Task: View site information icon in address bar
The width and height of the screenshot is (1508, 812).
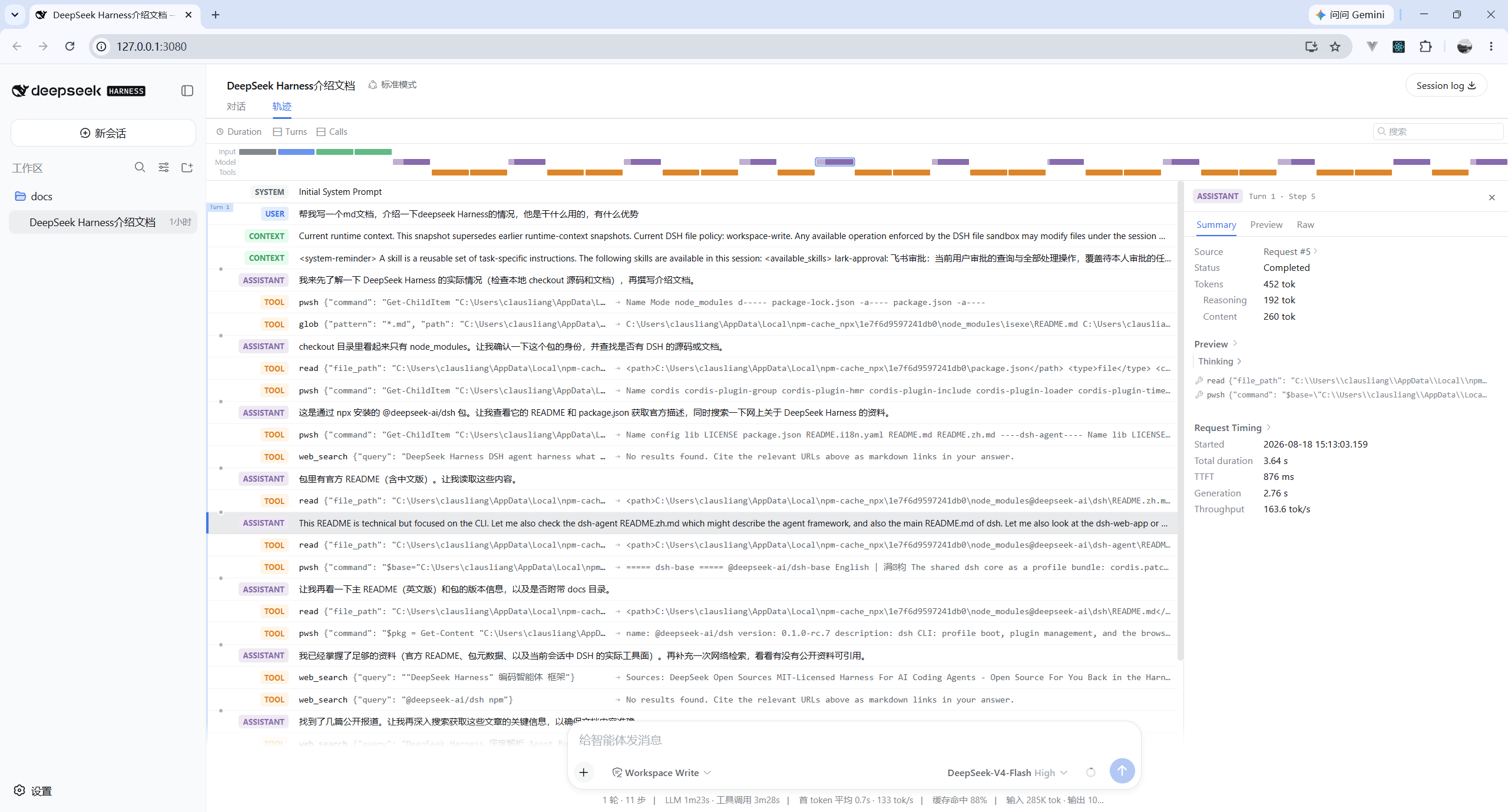Action: pyautogui.click(x=102, y=47)
